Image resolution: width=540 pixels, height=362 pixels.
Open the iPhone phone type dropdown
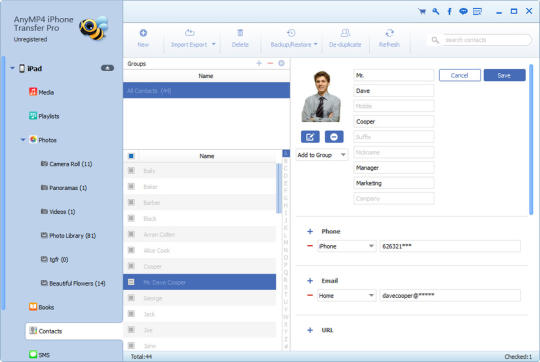click(346, 246)
